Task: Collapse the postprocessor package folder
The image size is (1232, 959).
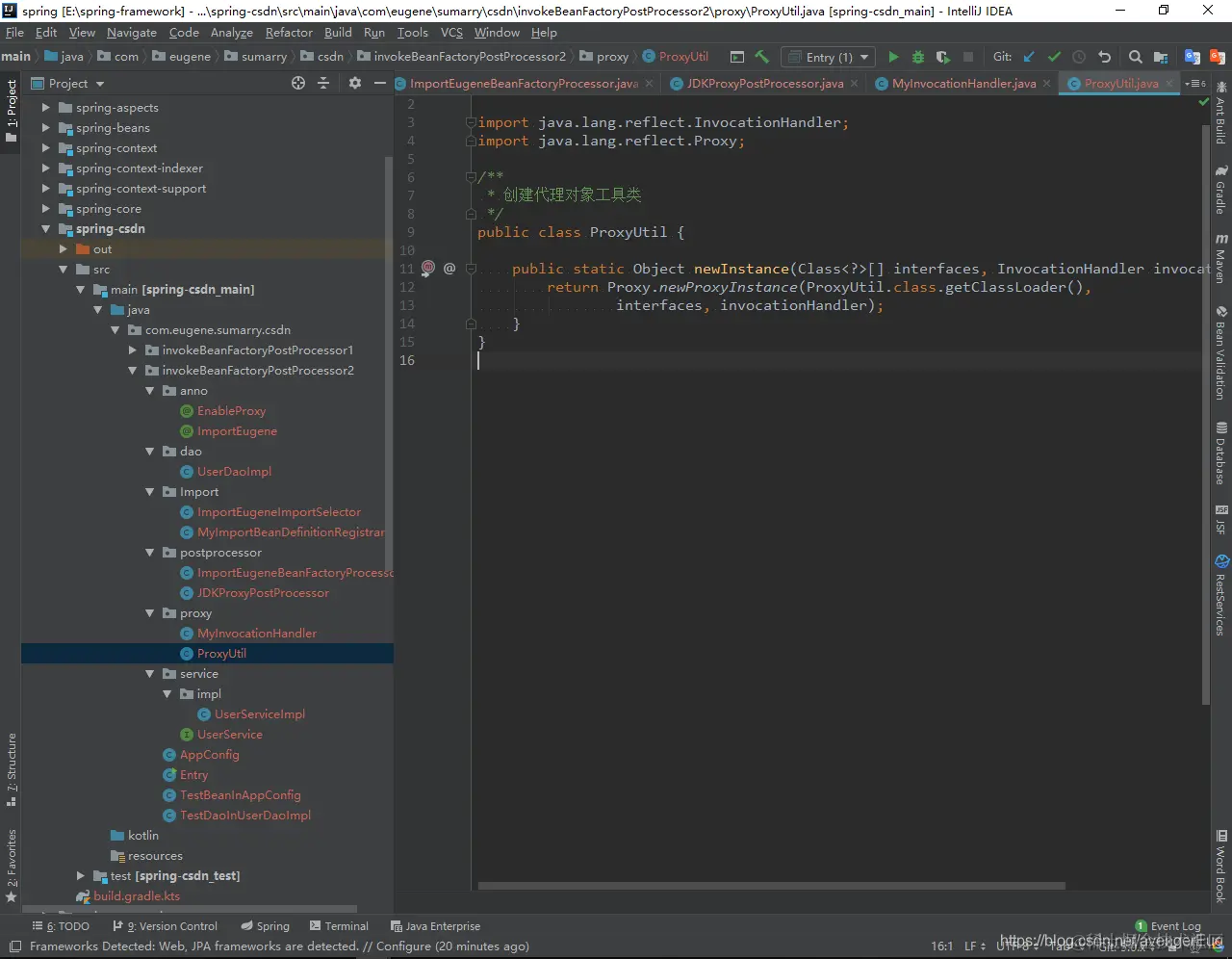Action: click(150, 553)
